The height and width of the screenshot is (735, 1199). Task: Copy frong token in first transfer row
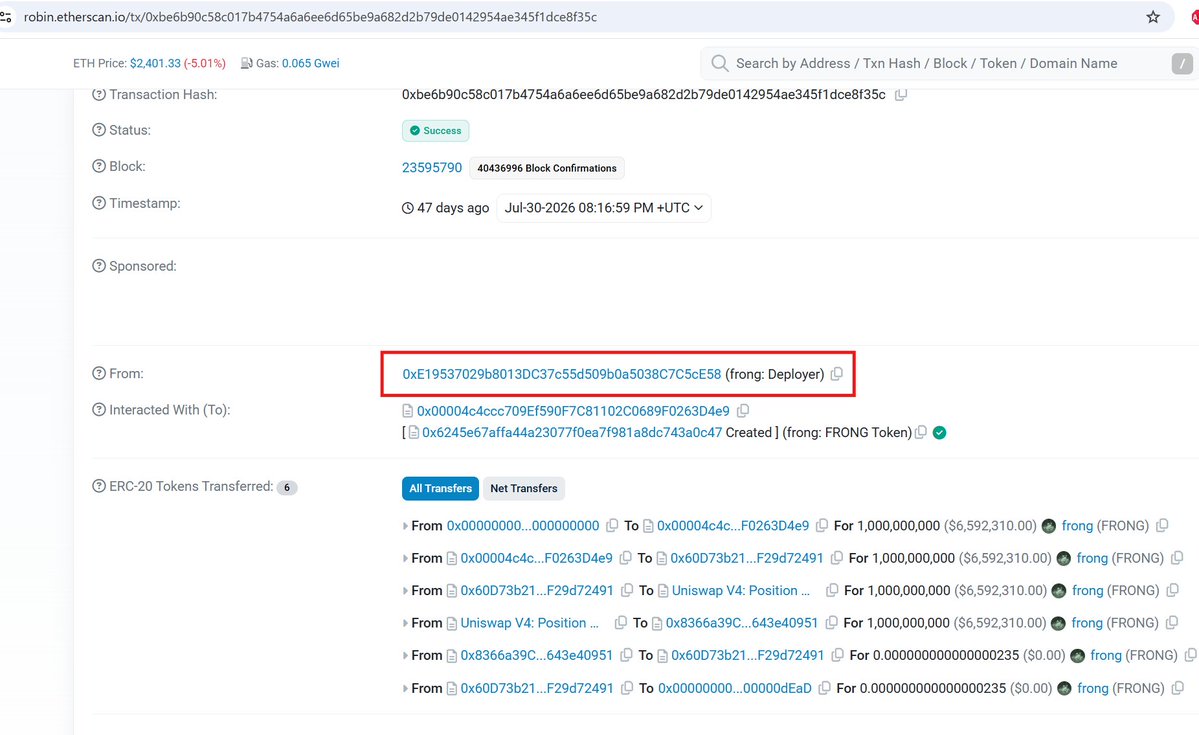point(1162,525)
